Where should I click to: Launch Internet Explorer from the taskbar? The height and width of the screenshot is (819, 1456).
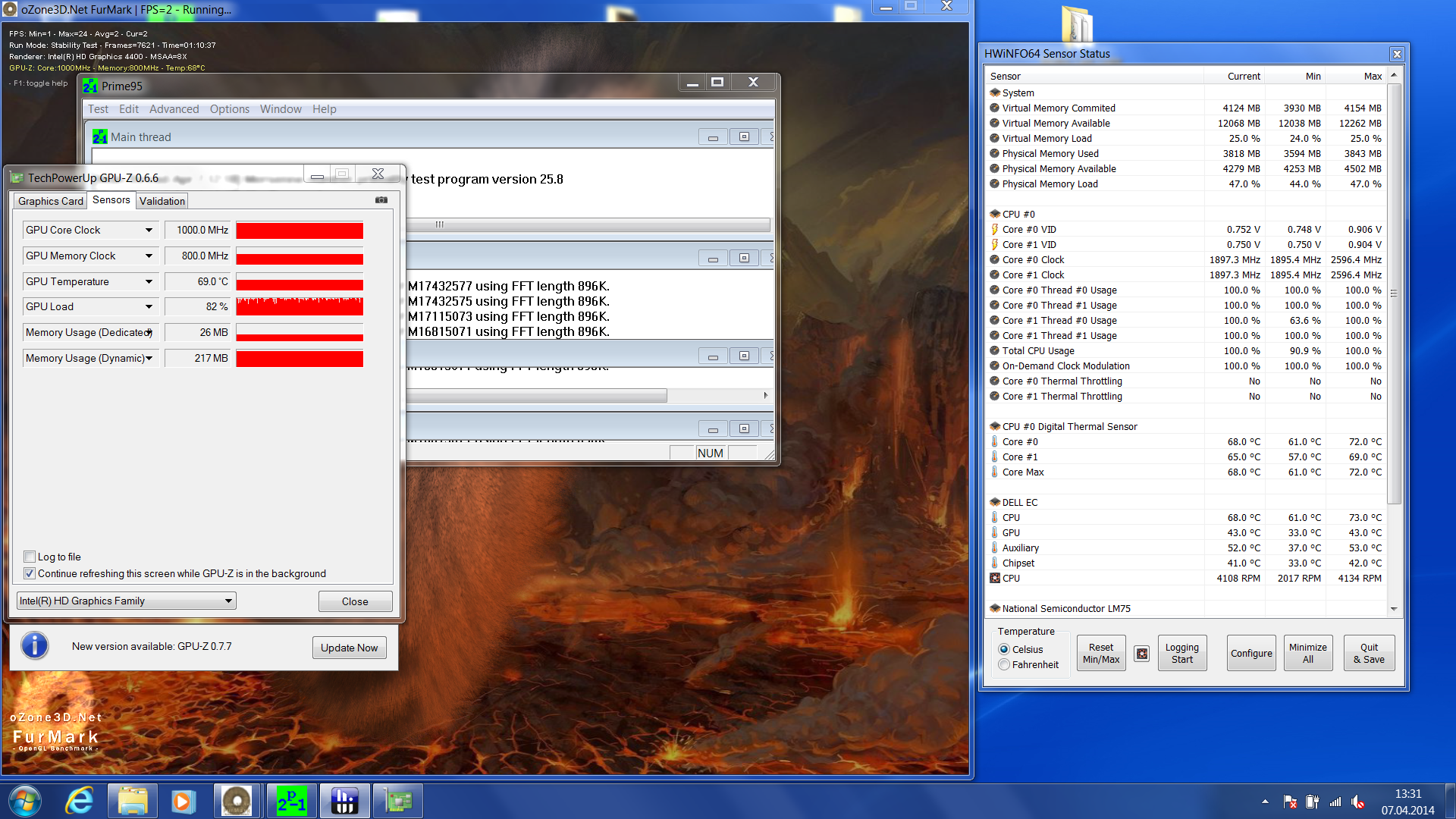coord(80,801)
